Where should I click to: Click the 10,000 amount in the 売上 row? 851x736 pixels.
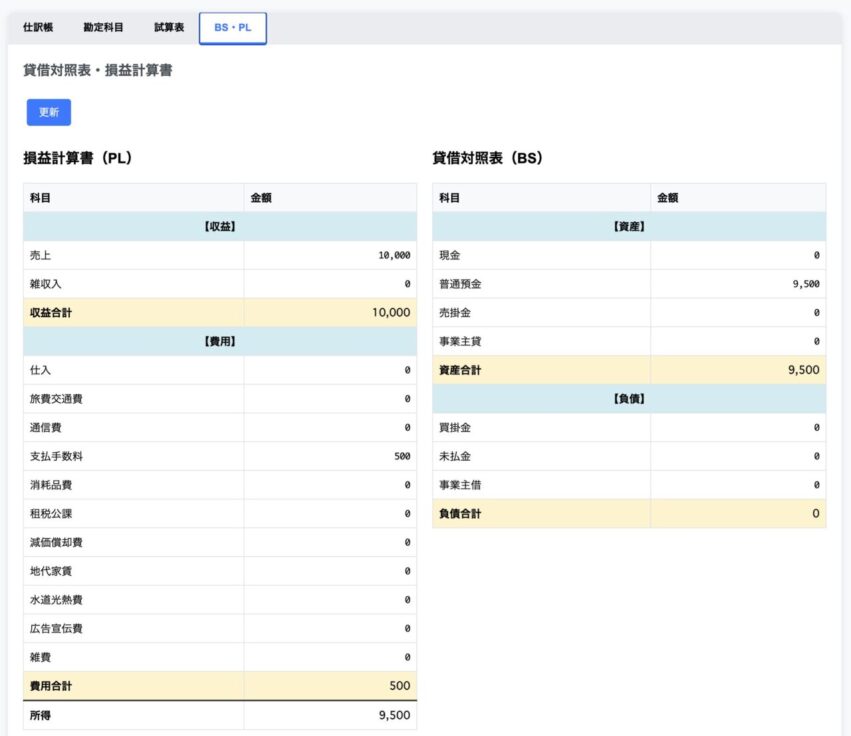pos(394,255)
